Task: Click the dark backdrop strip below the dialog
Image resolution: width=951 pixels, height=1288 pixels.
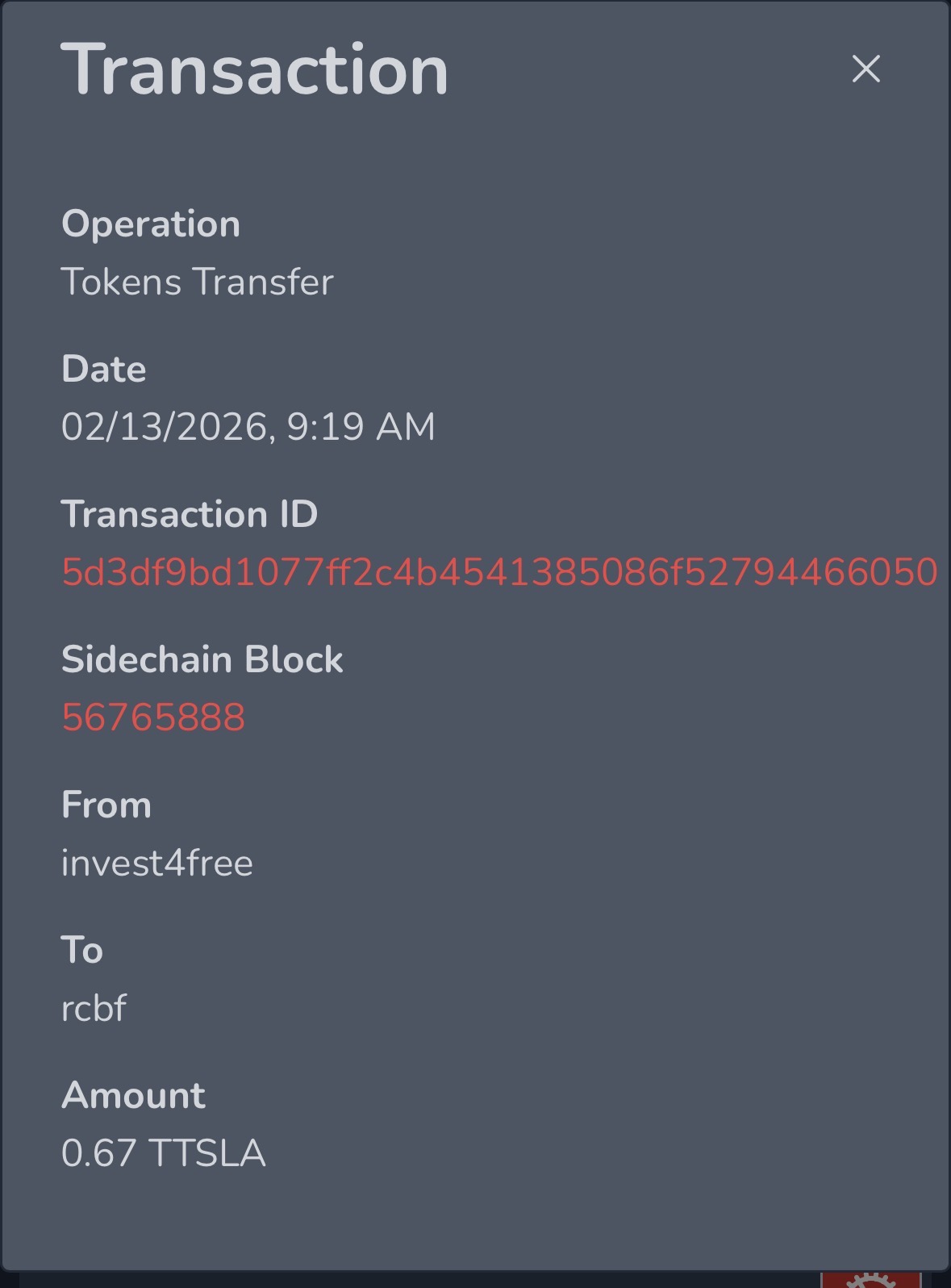Action: (x=403, y=1281)
